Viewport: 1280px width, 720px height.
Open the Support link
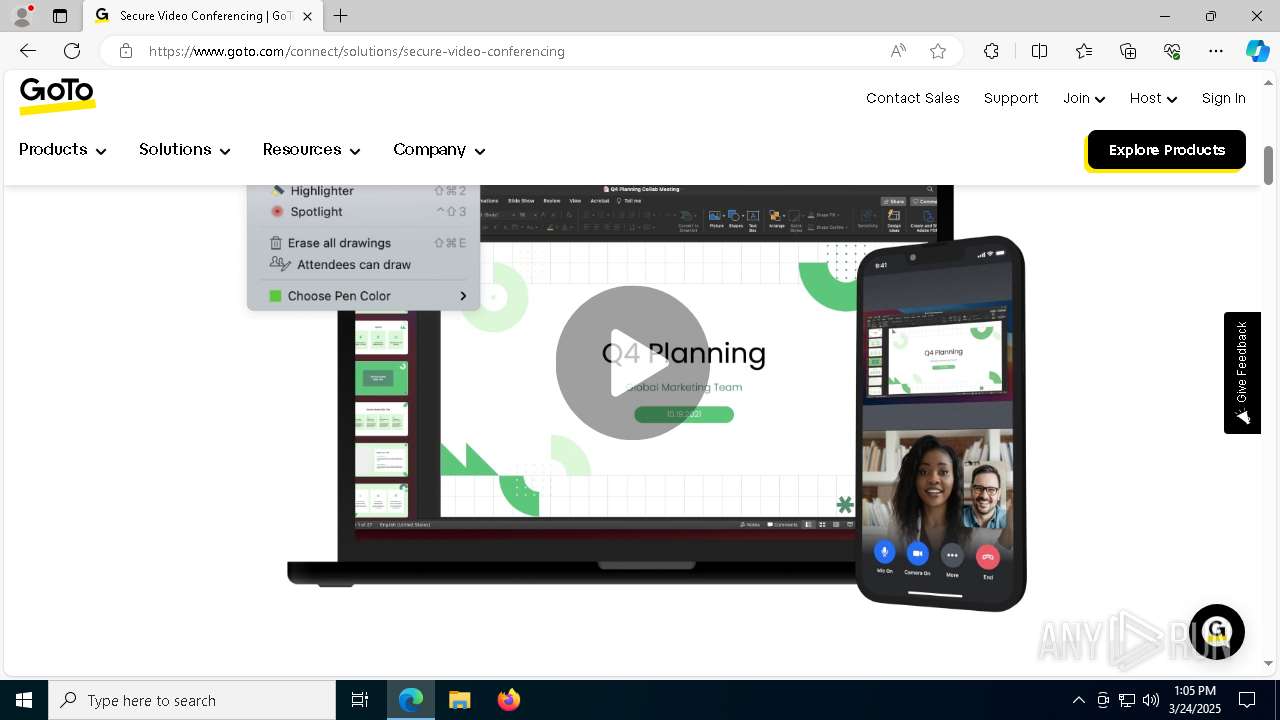tap(1011, 98)
